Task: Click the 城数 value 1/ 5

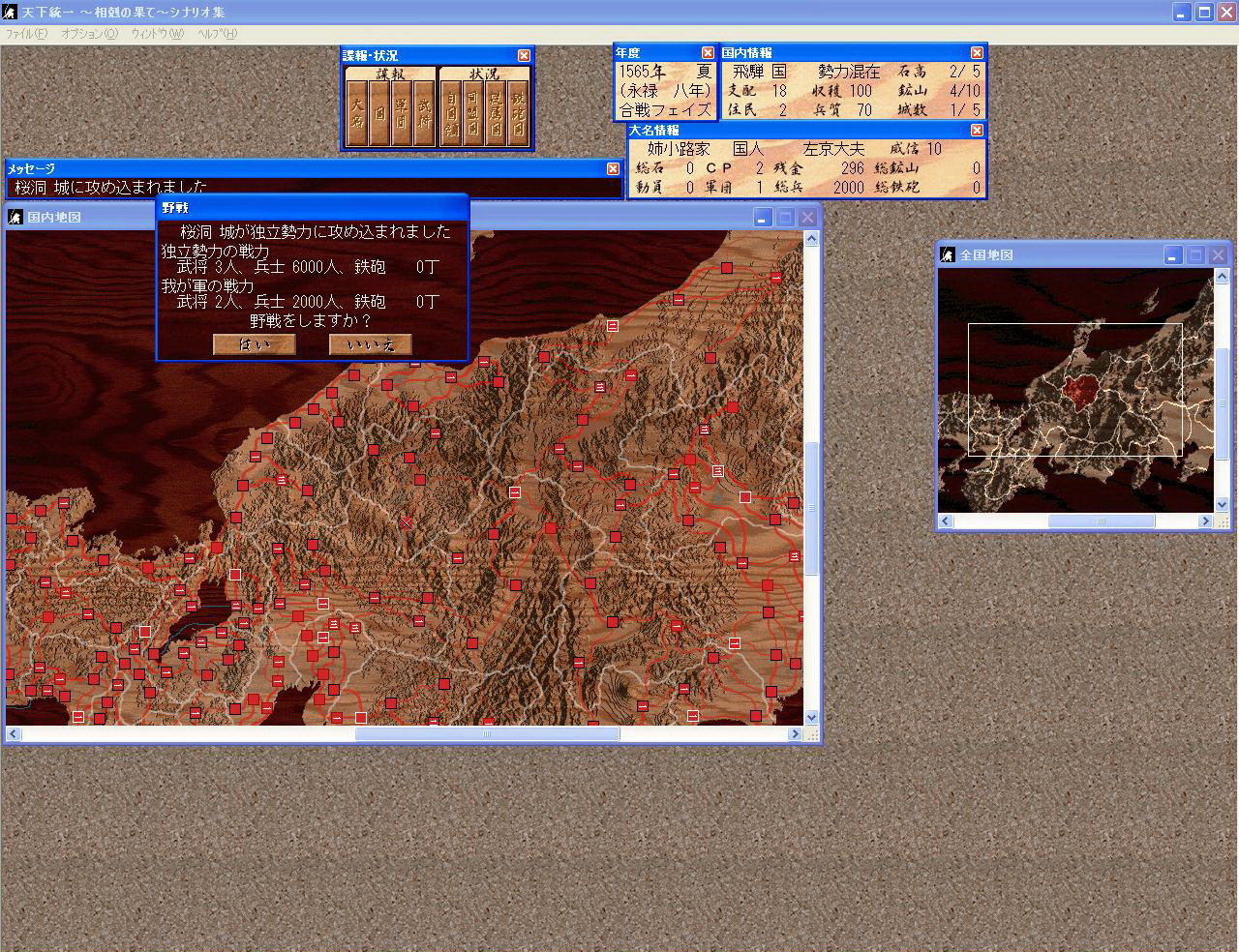Action: [964, 110]
